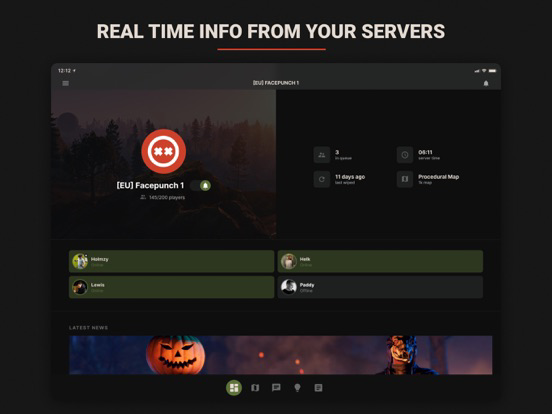Toggle server notifications for [EU] Facepunch 1
552x414 pixels.
point(201,186)
